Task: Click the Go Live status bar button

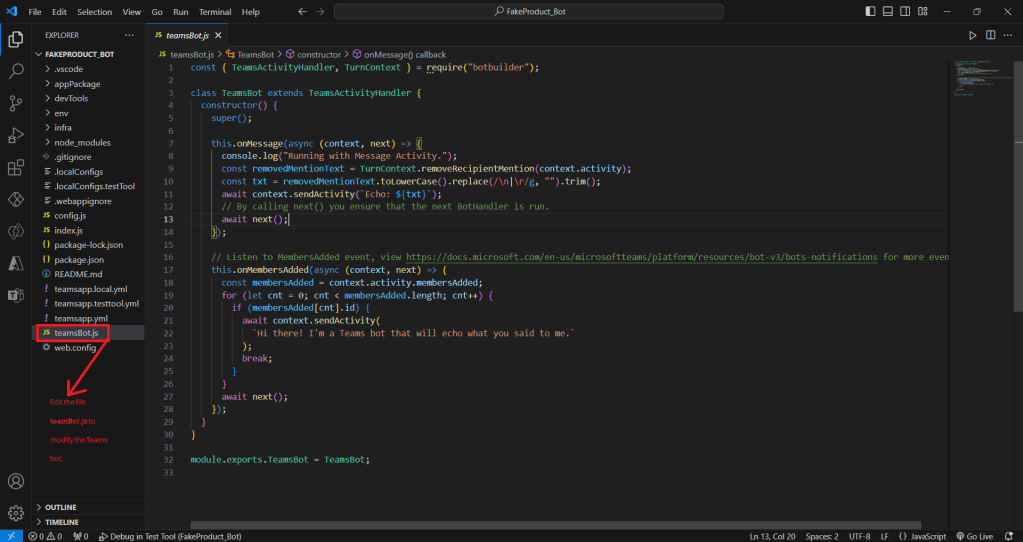Action: (973, 536)
